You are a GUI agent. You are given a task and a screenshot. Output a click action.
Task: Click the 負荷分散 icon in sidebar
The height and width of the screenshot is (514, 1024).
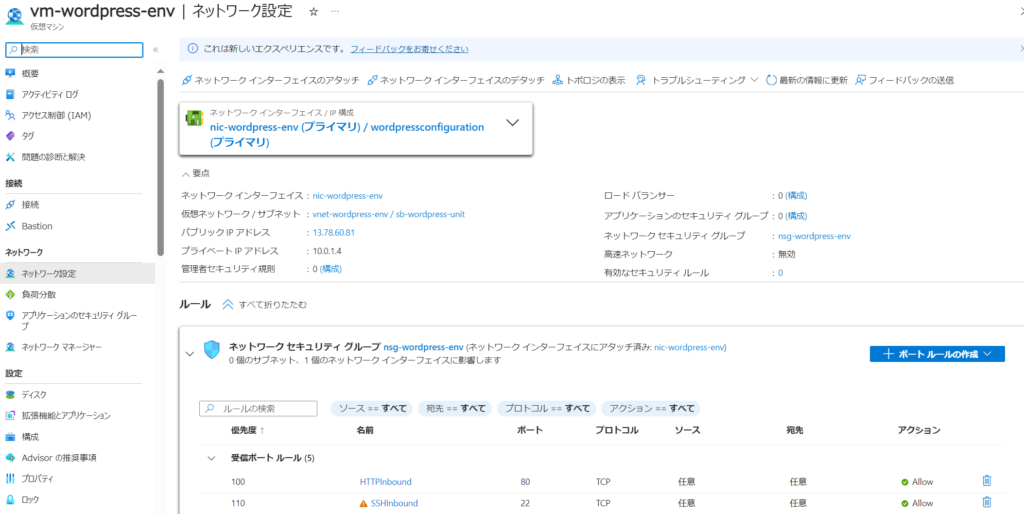tap(10, 295)
